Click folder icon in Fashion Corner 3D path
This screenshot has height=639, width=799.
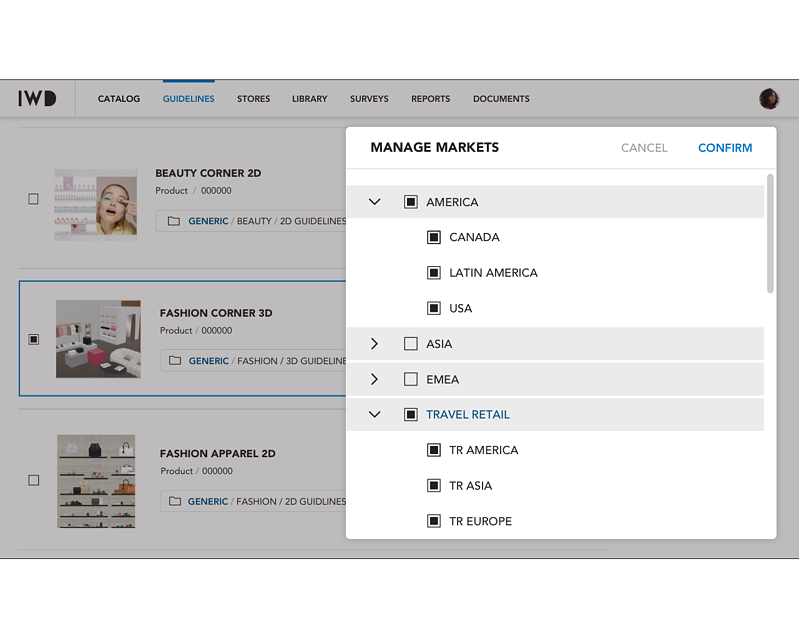(175, 361)
